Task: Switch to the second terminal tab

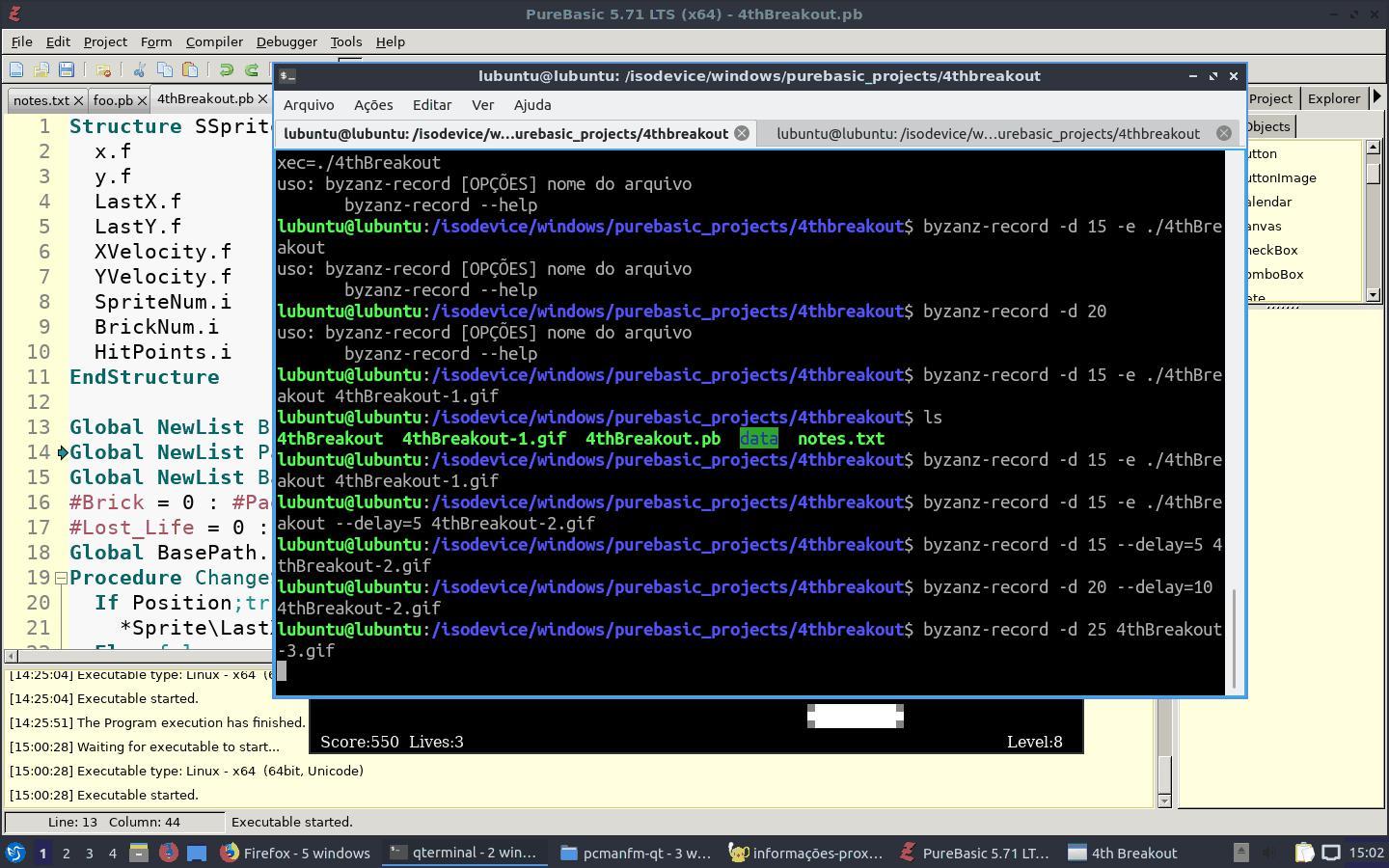Action: pyautogui.click(x=988, y=133)
